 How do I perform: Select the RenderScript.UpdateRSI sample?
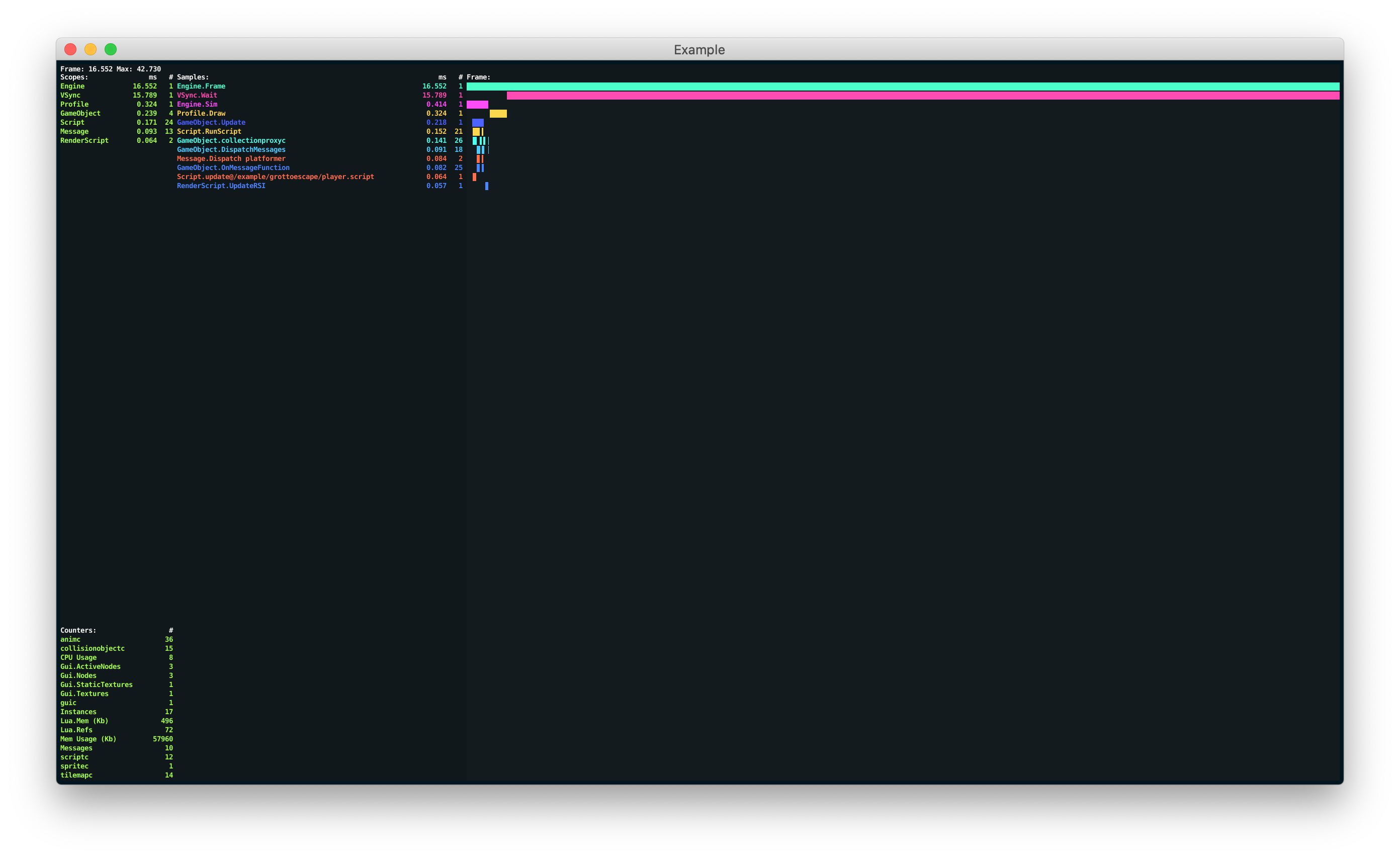point(220,186)
